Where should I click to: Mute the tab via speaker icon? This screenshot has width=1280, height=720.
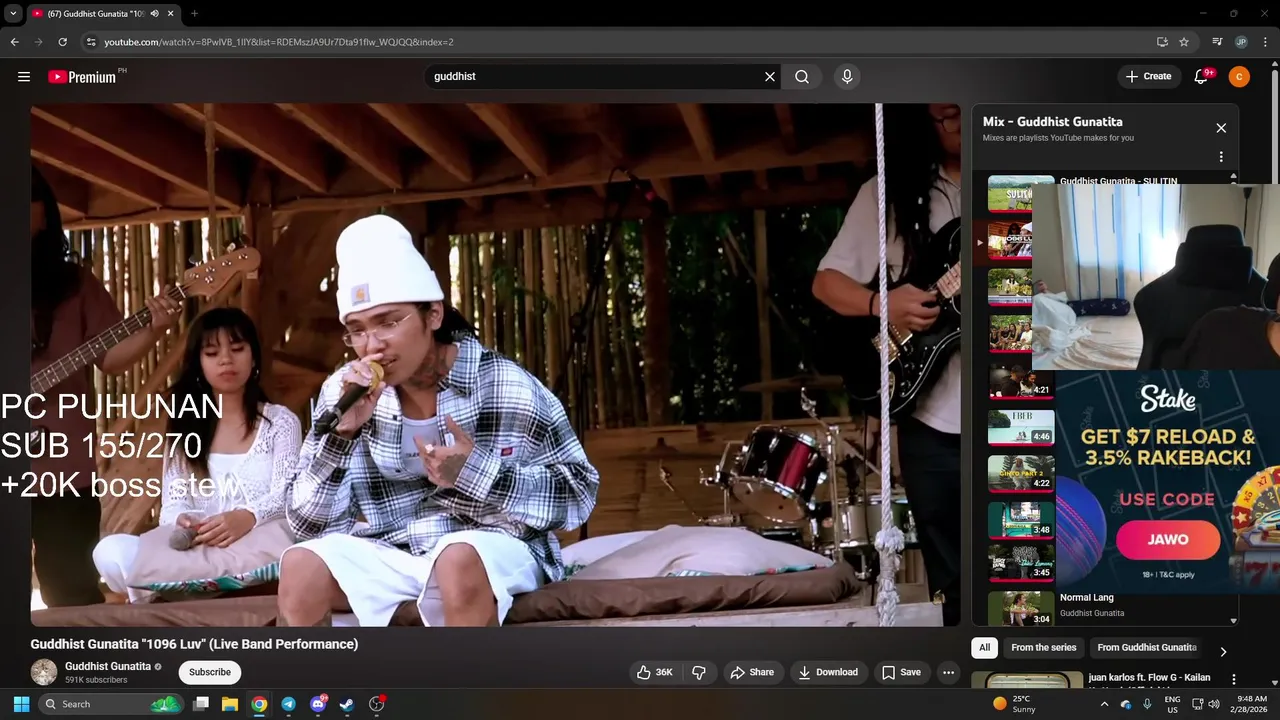coord(154,13)
